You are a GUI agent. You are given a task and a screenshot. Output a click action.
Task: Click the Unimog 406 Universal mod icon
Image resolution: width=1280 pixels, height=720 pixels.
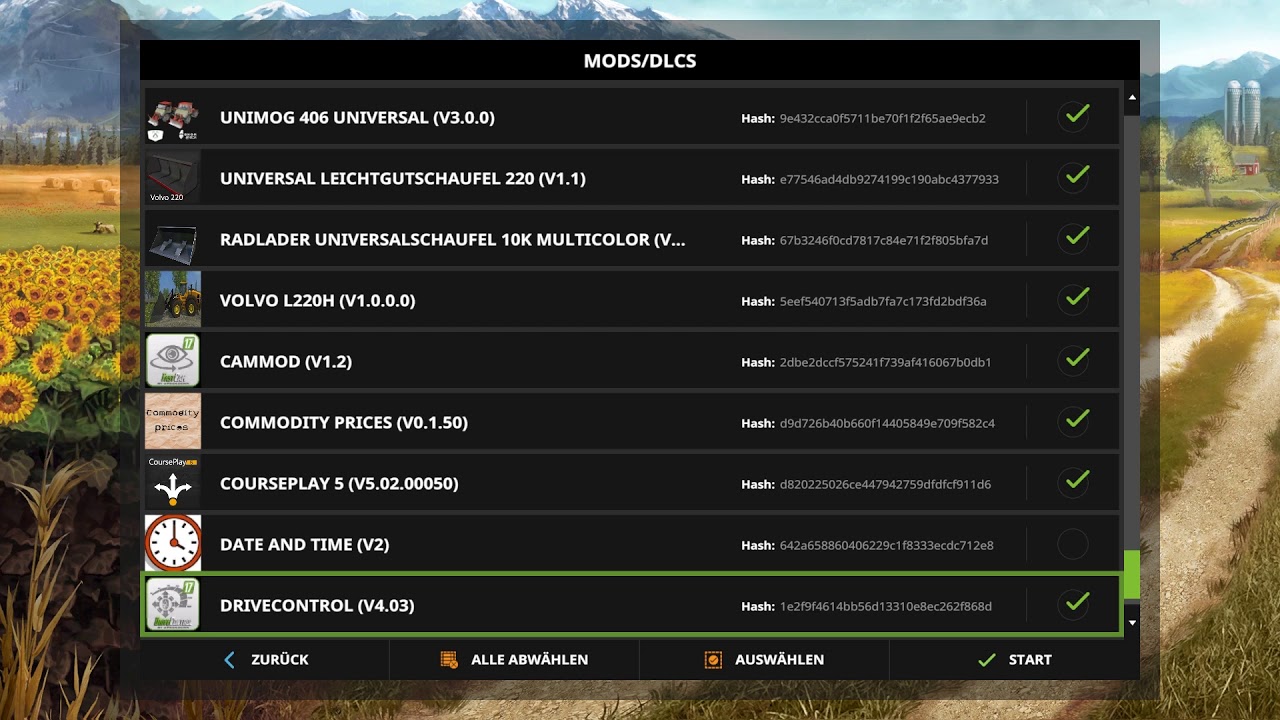tap(173, 118)
